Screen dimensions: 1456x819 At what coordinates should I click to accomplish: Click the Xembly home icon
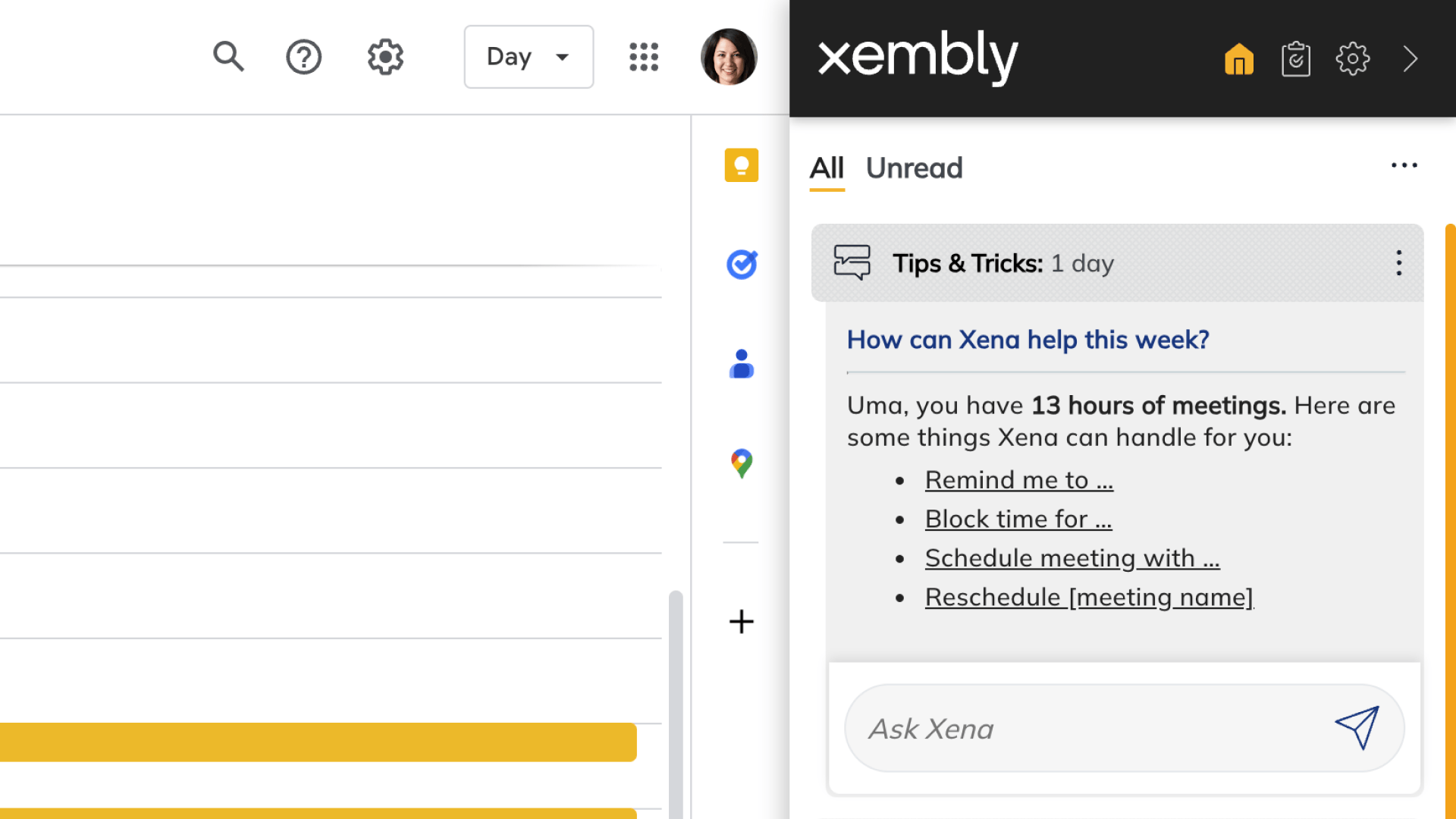[1238, 59]
